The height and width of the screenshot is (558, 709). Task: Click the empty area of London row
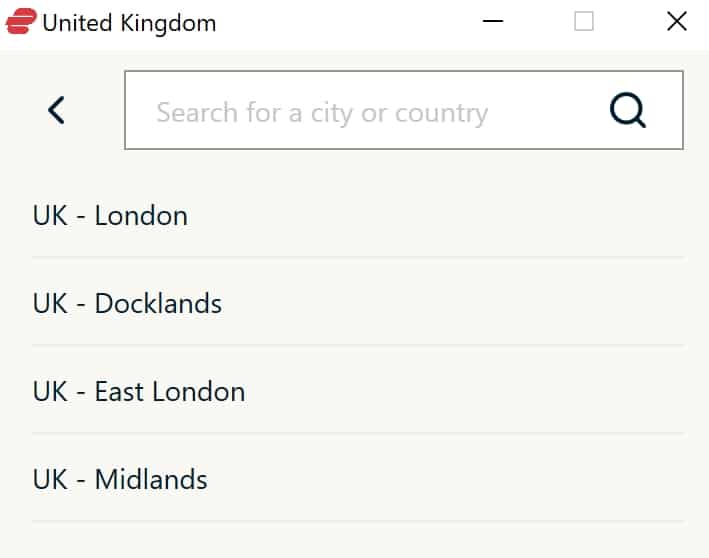[x=434, y=215]
